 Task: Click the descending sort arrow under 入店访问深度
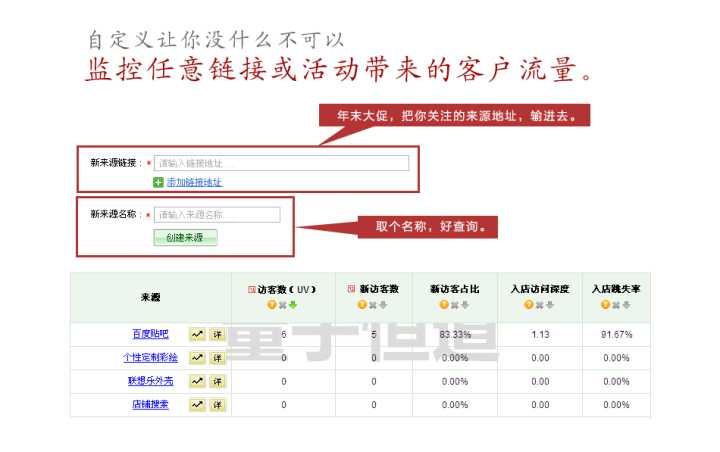click(x=549, y=305)
